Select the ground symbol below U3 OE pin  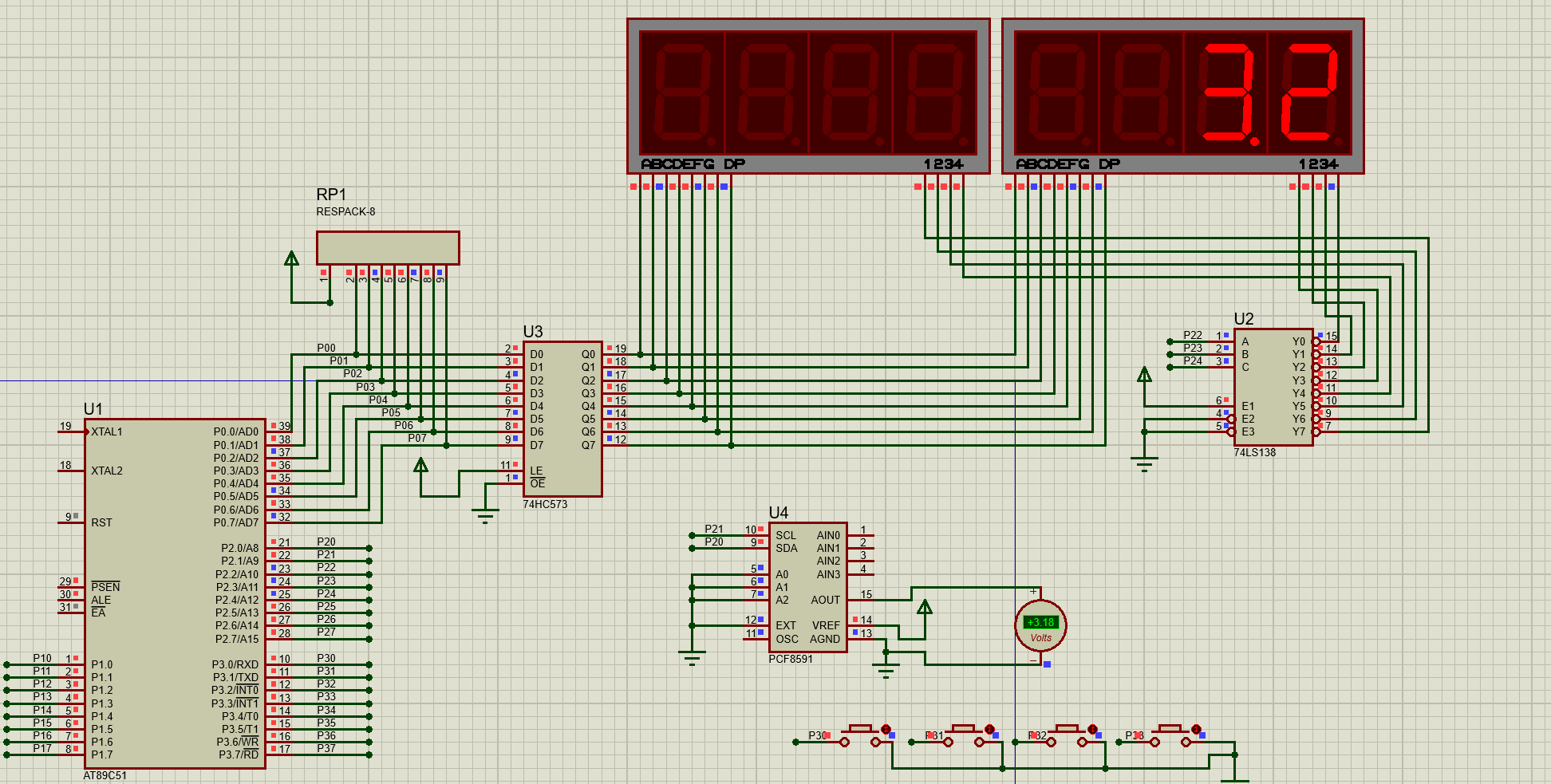tap(485, 516)
